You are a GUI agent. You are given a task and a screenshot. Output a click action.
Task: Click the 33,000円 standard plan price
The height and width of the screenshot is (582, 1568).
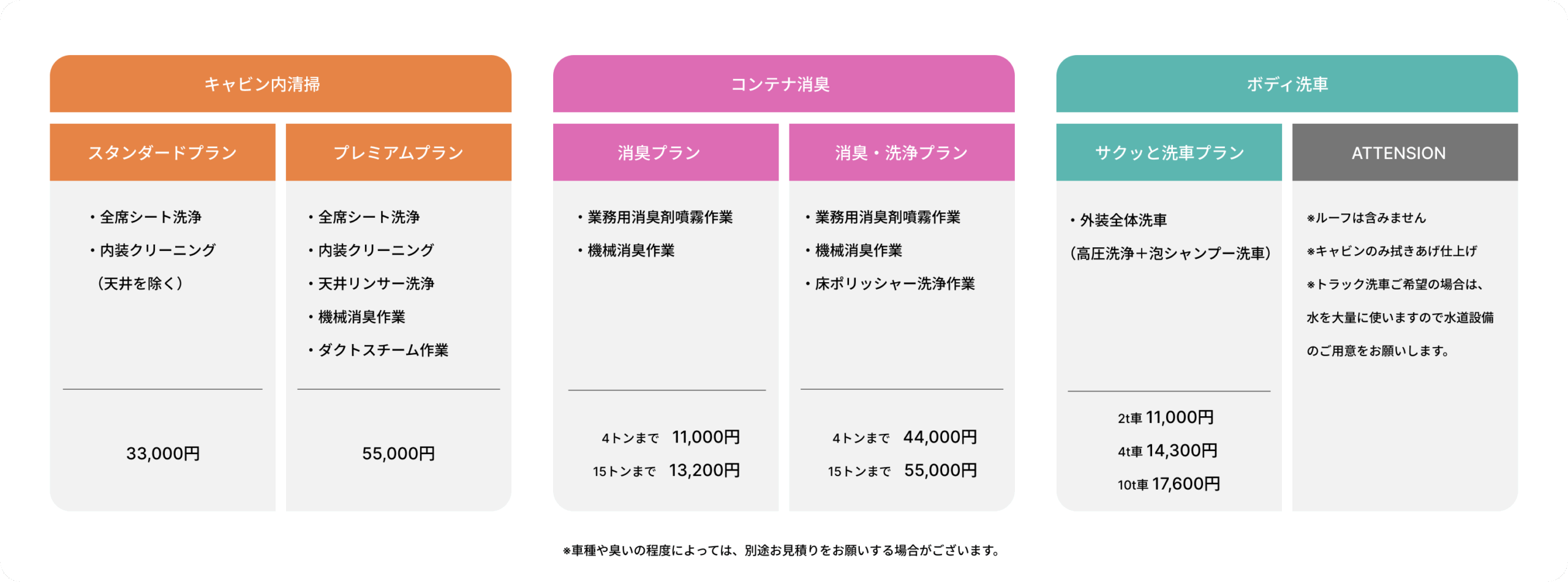pyautogui.click(x=163, y=453)
